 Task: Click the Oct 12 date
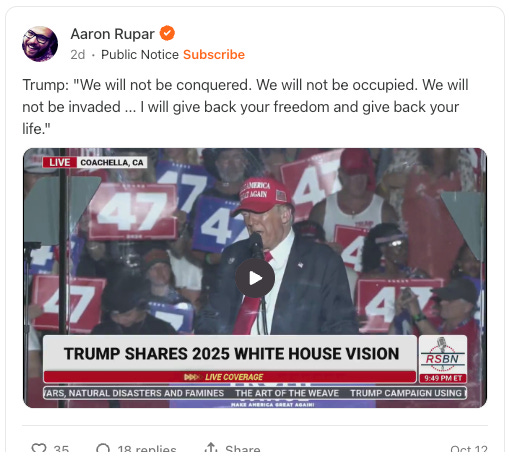point(469,449)
